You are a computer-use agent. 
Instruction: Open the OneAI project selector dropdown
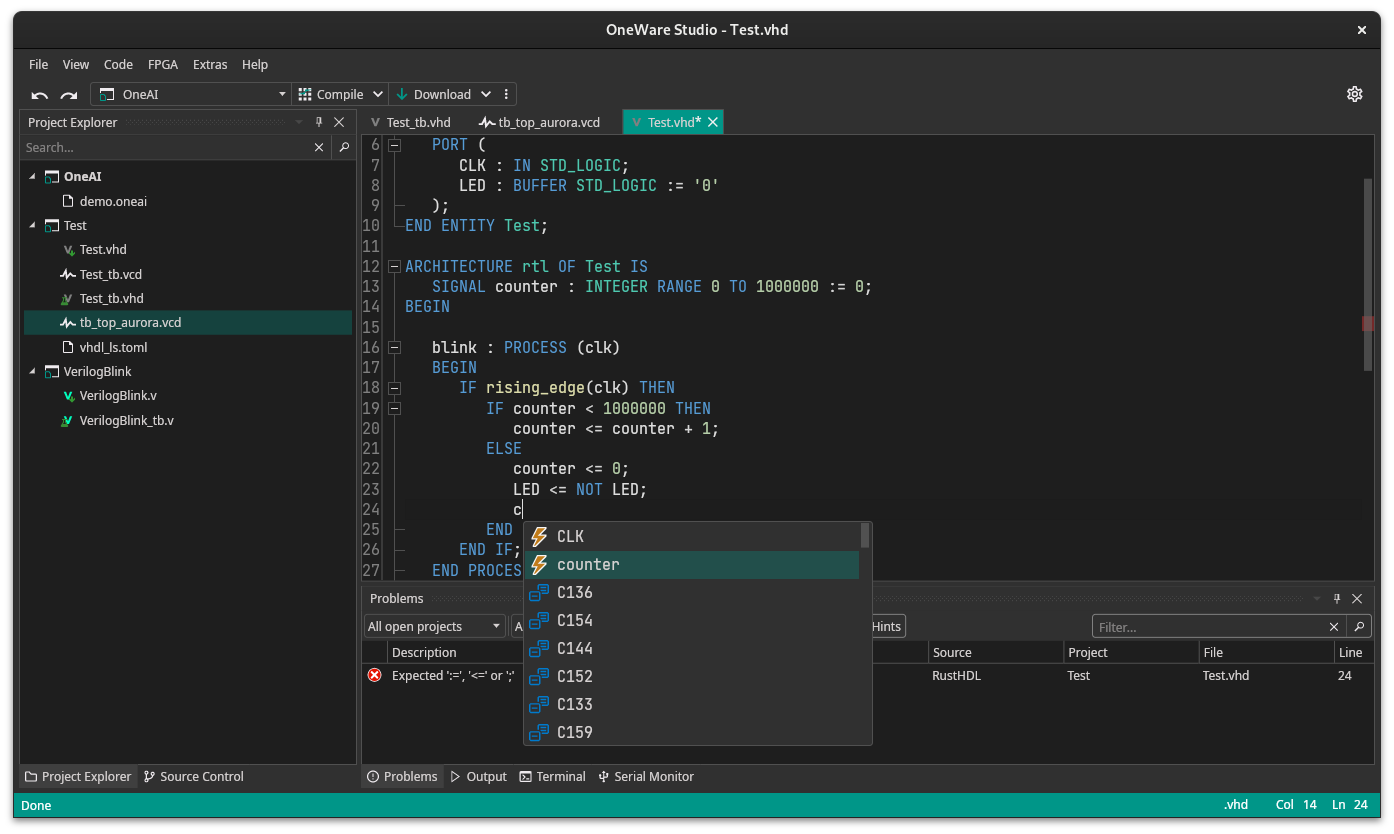tap(281, 93)
